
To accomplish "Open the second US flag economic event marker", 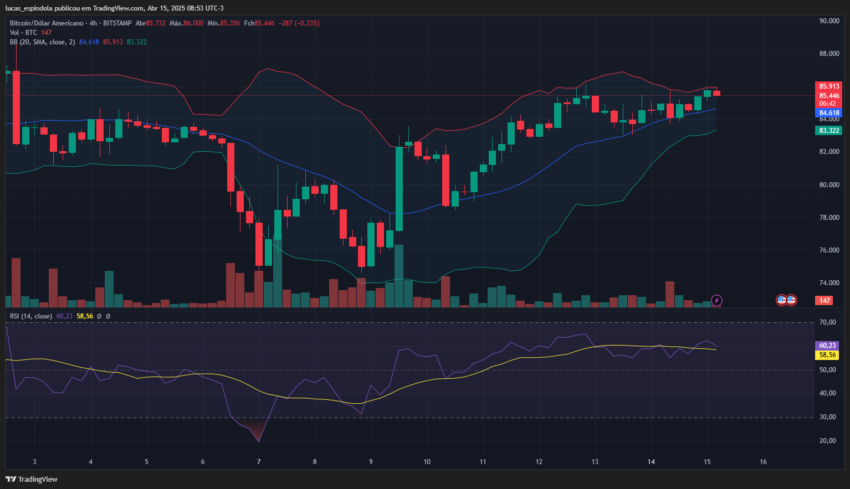I will [791, 300].
